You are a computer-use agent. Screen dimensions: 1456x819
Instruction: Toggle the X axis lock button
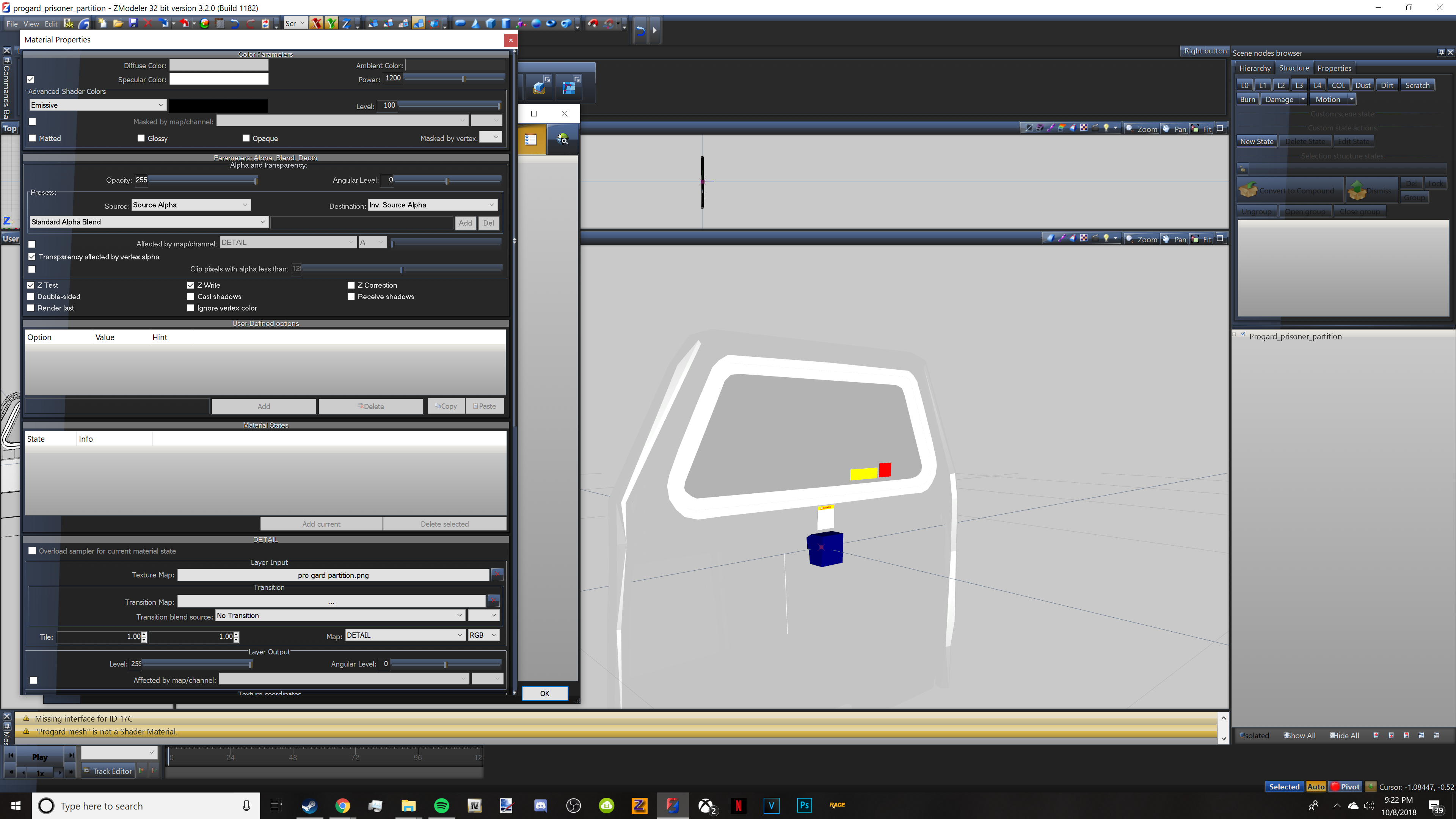(x=316, y=24)
